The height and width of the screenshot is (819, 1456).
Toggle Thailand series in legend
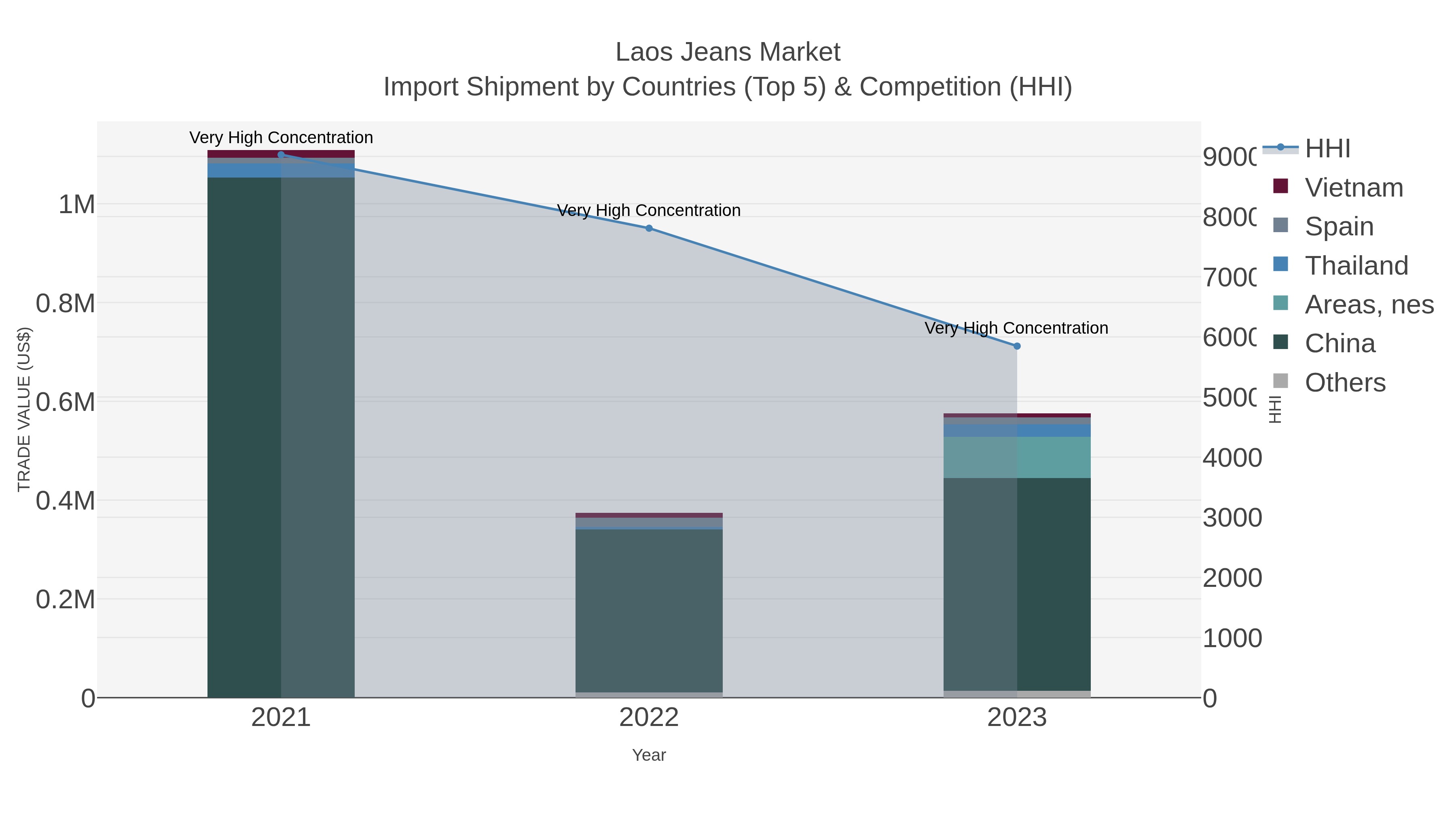tap(1341, 266)
